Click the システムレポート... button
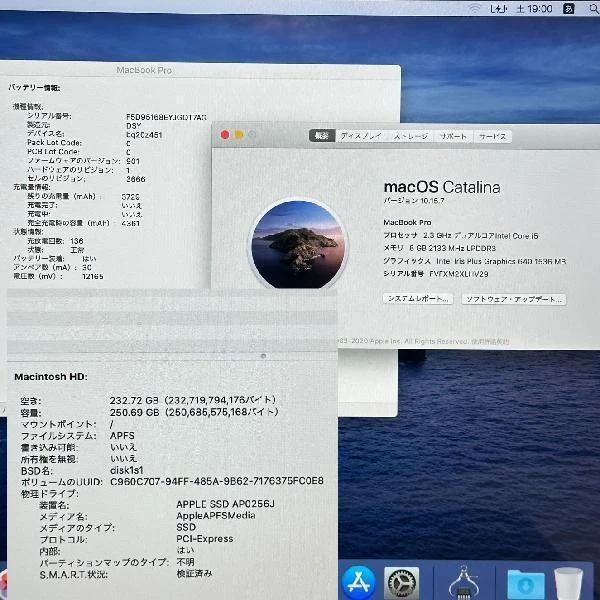The image size is (600, 600). [417, 299]
